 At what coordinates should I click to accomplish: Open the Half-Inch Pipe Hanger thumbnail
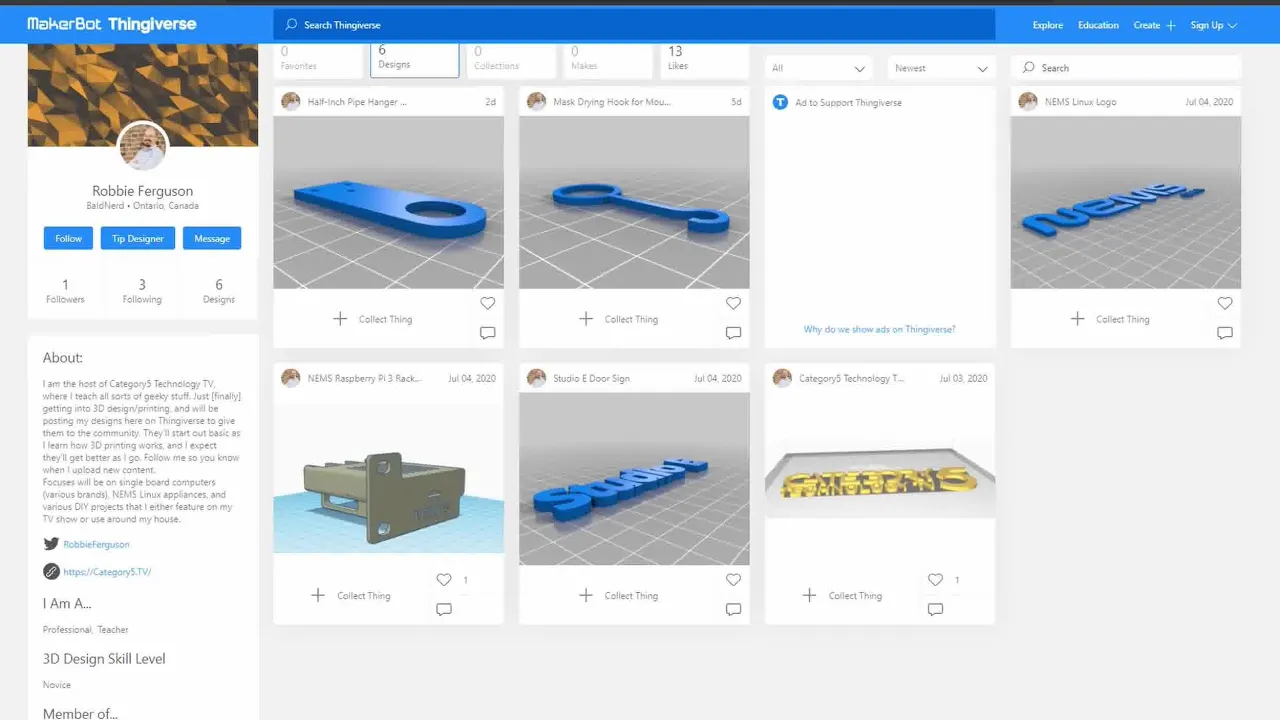pyautogui.click(x=388, y=202)
